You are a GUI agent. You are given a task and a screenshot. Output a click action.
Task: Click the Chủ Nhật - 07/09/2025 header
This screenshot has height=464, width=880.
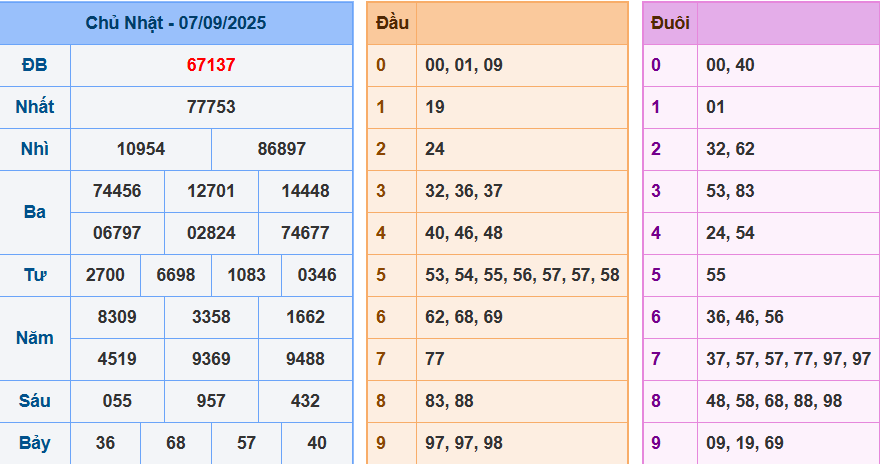(x=176, y=23)
